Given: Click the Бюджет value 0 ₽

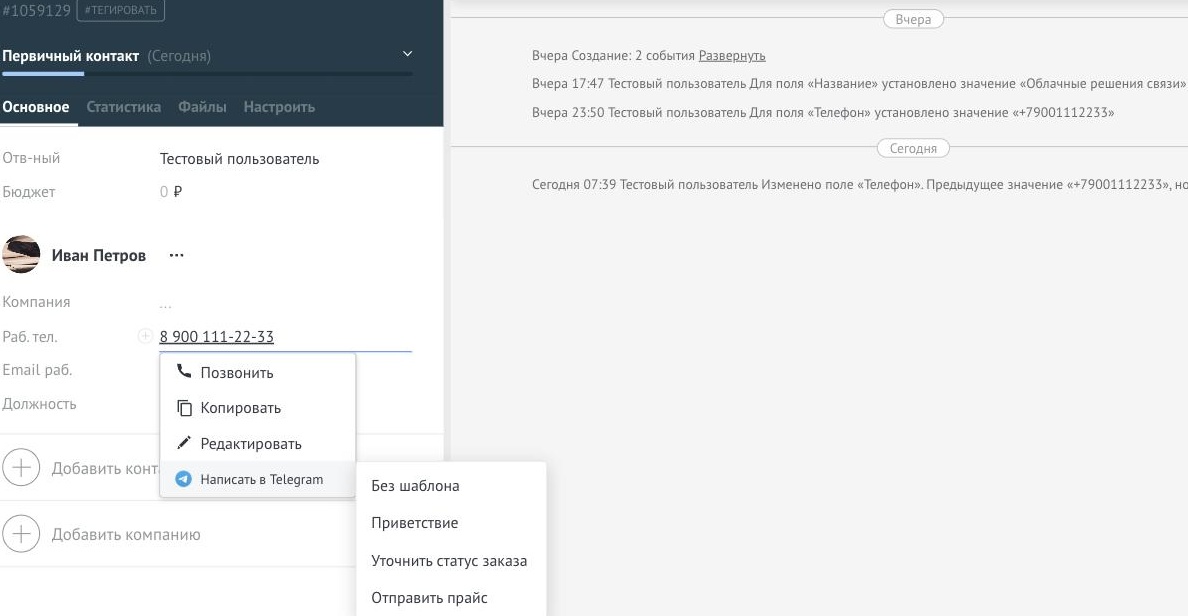Looking at the screenshot, I should coord(170,192).
